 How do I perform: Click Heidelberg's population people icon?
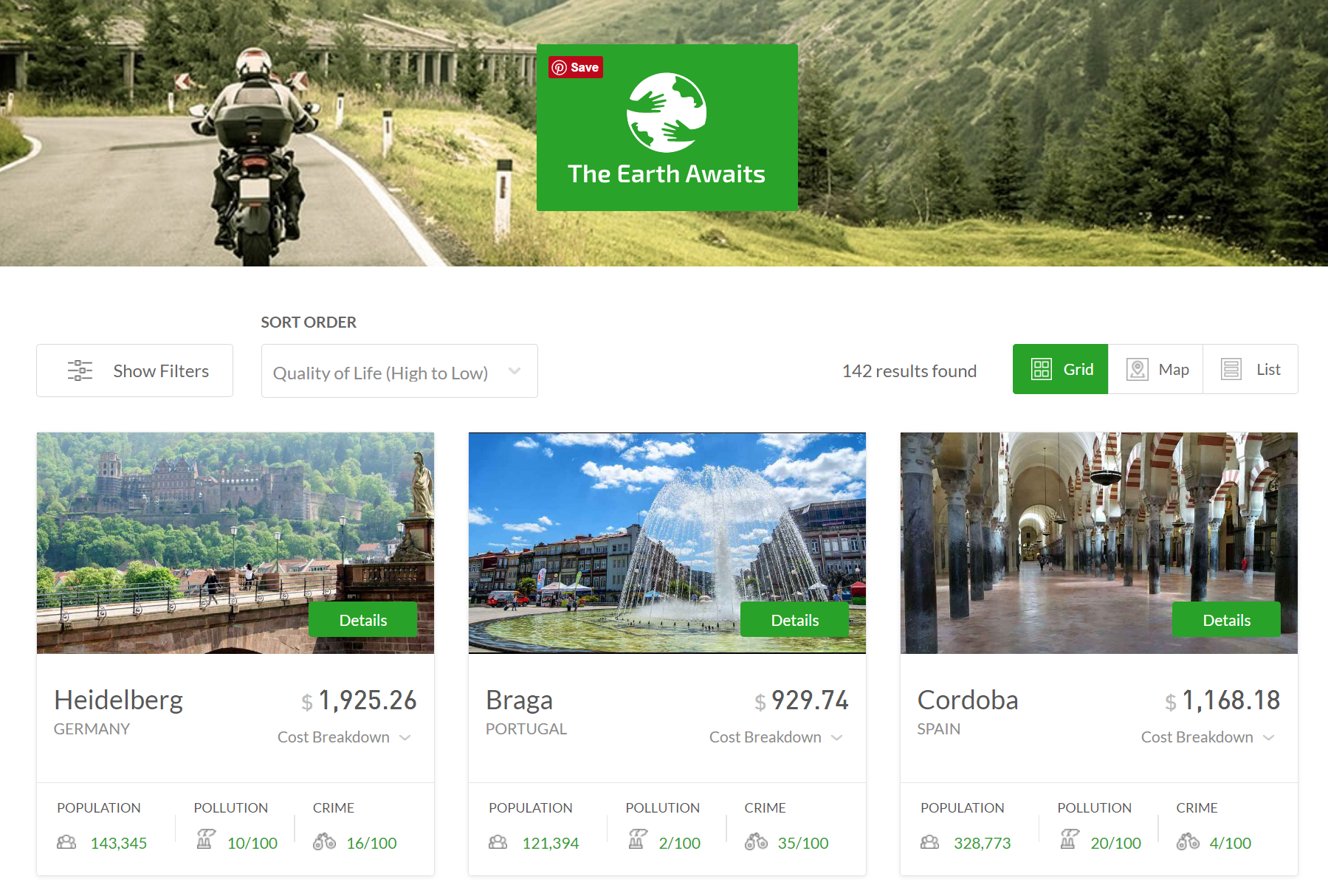pyautogui.click(x=66, y=842)
